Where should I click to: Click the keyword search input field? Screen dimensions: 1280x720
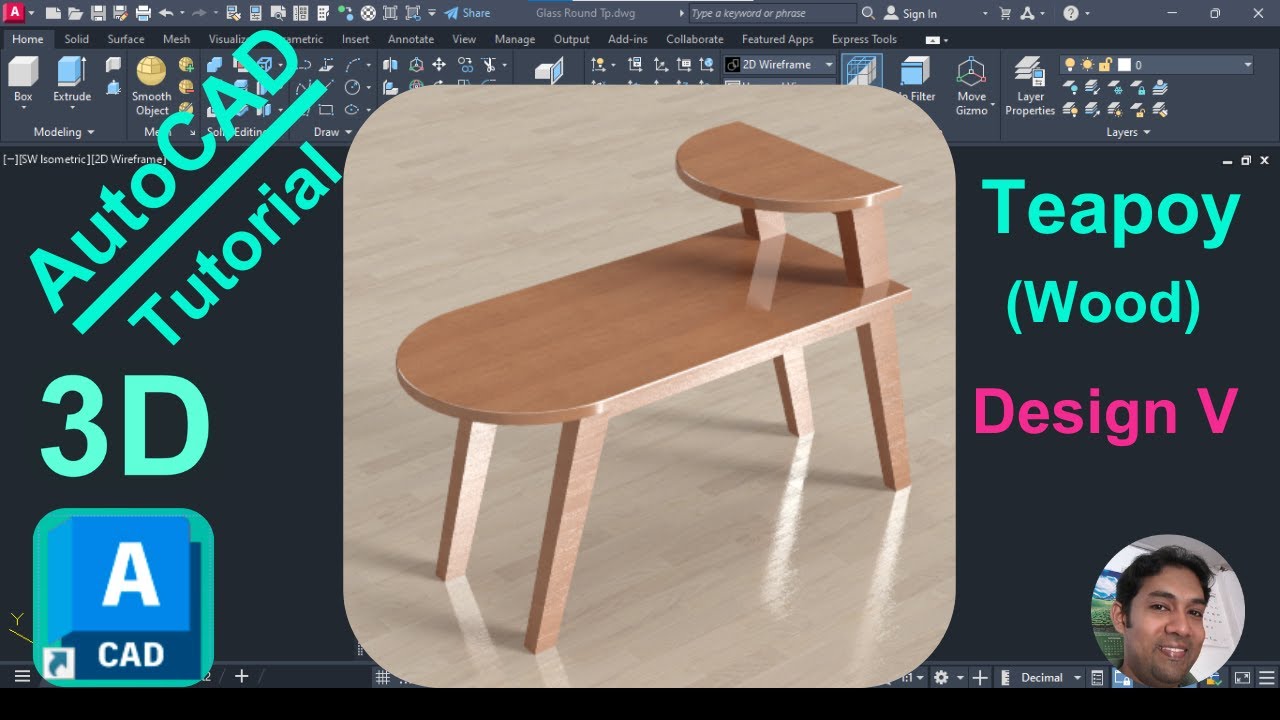(772, 13)
